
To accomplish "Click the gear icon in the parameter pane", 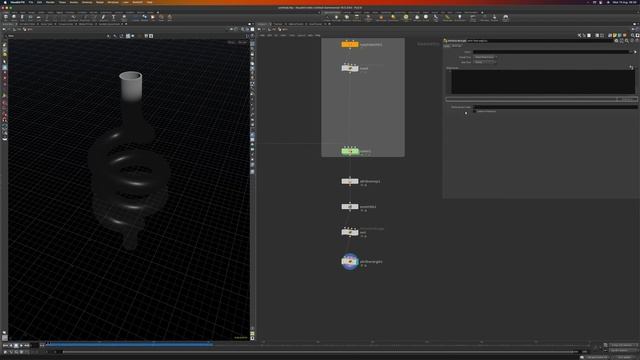I will [x=616, y=41].
